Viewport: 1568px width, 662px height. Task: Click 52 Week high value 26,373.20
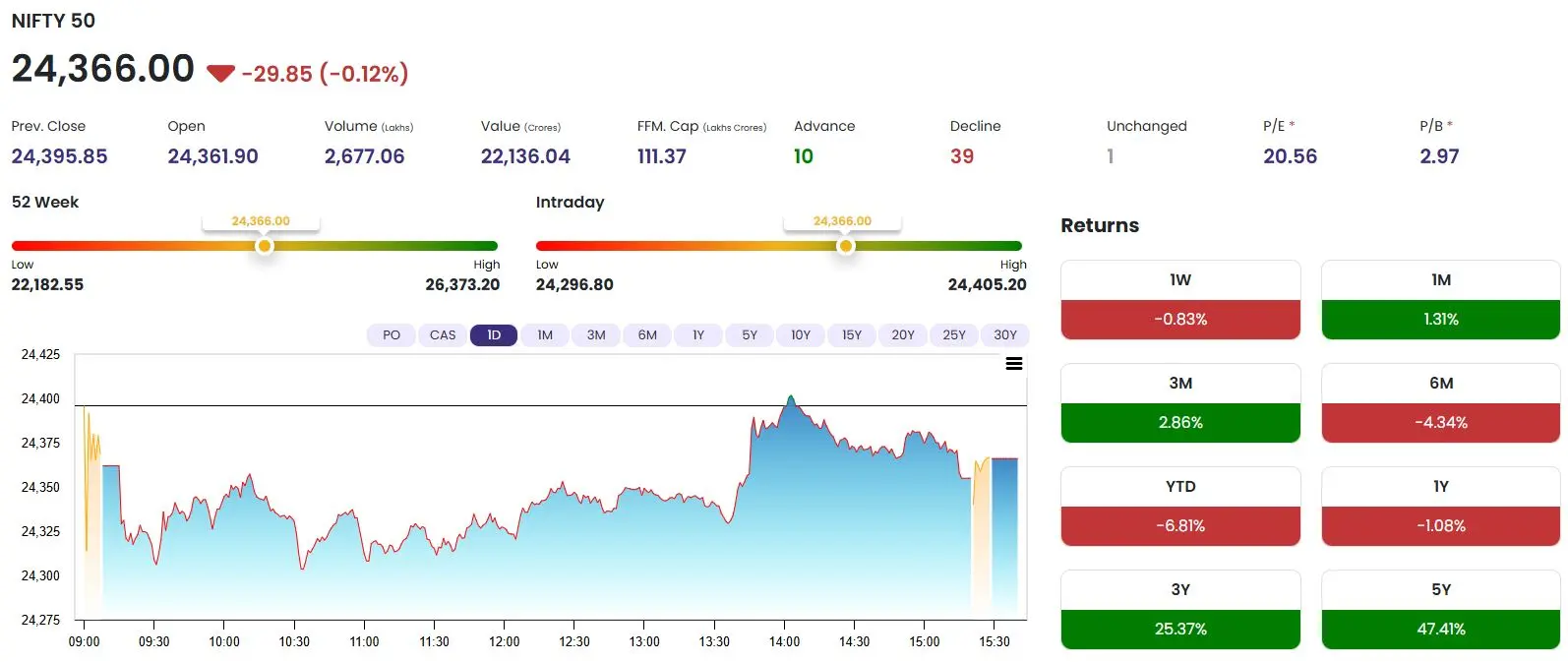click(x=462, y=284)
